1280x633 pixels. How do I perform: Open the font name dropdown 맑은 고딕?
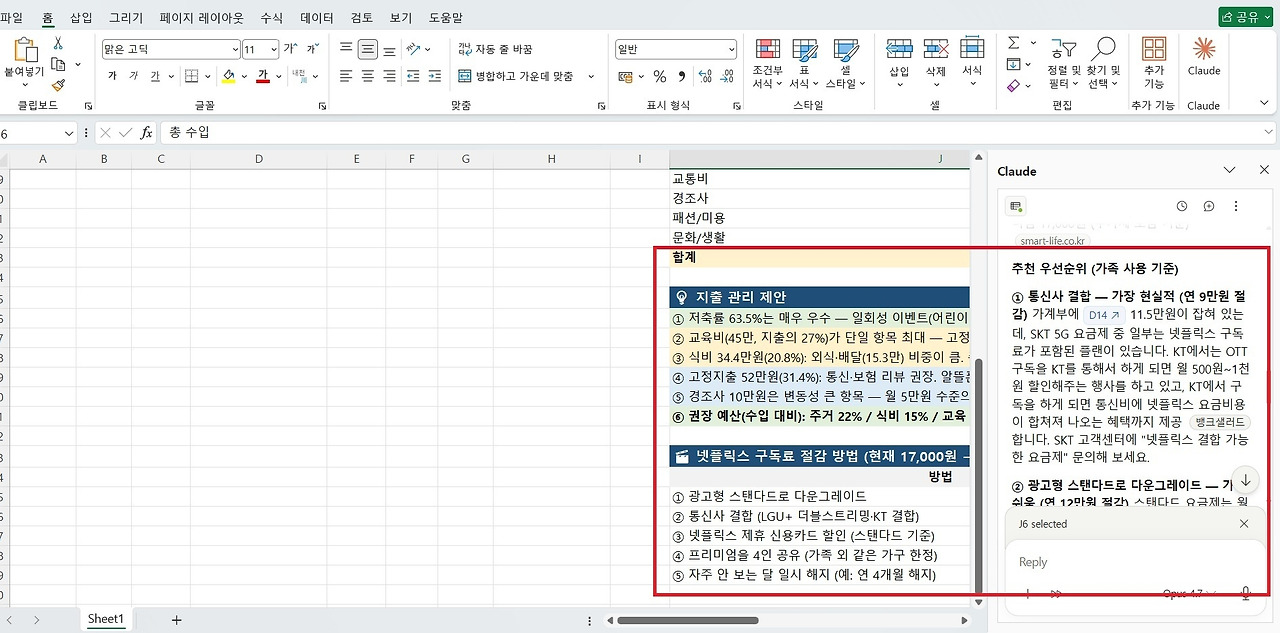[x=235, y=49]
